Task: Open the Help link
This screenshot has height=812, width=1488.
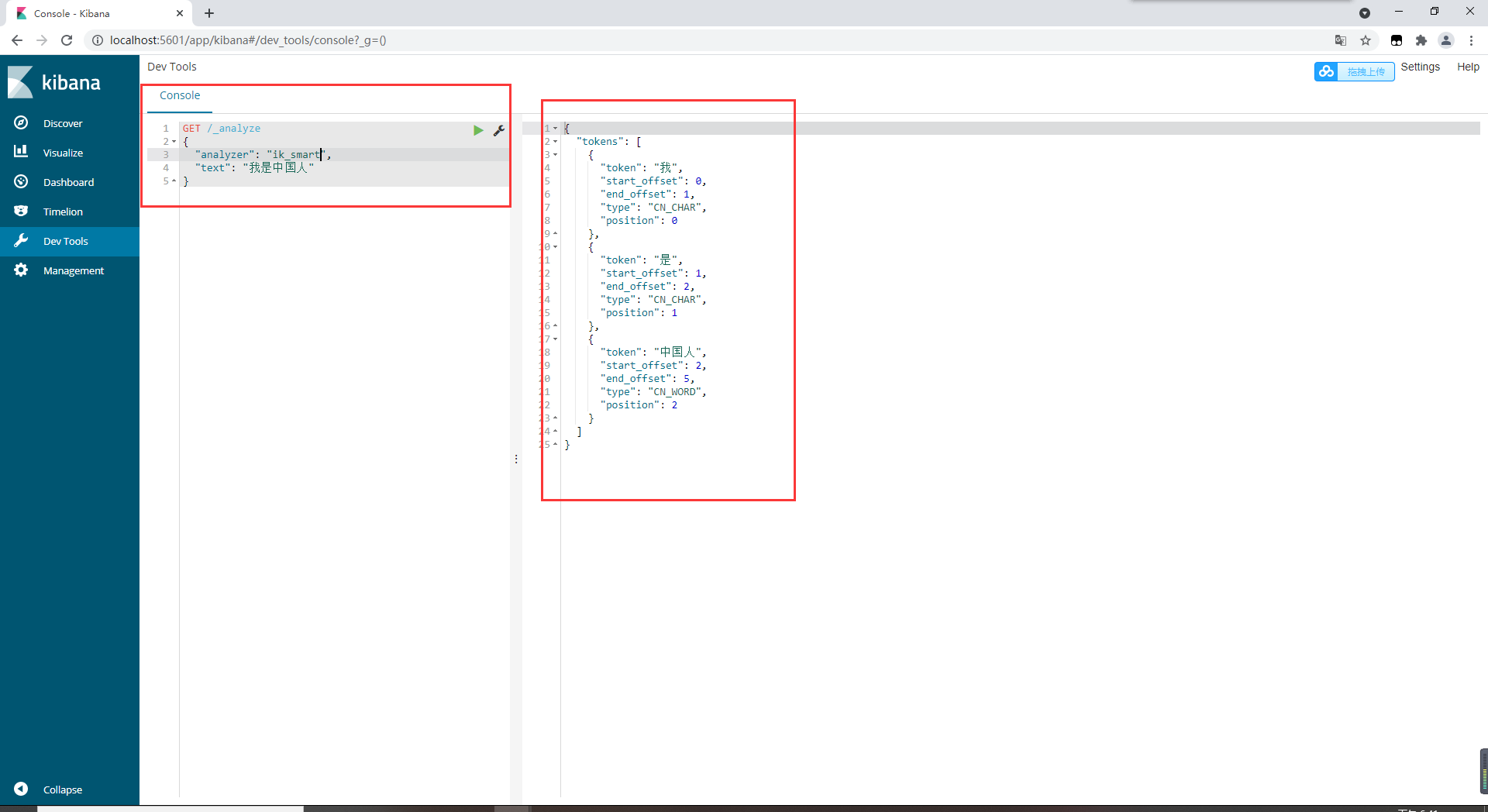Action: tap(1468, 67)
